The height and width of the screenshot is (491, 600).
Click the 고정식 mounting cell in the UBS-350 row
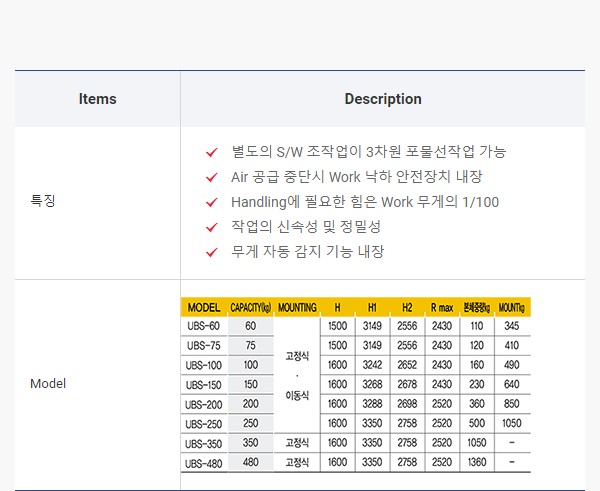(x=297, y=442)
